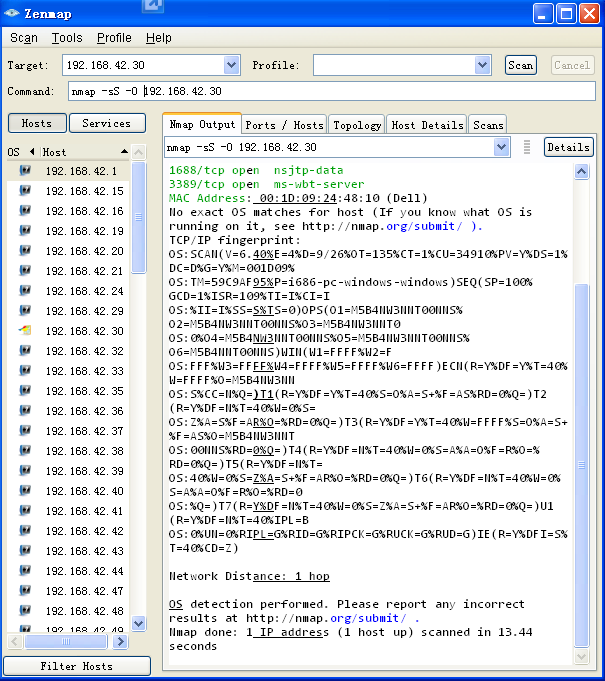This screenshot has width=605, height=681.
Task: Click host list horizontal scrollbar thumb
Action: point(66,641)
